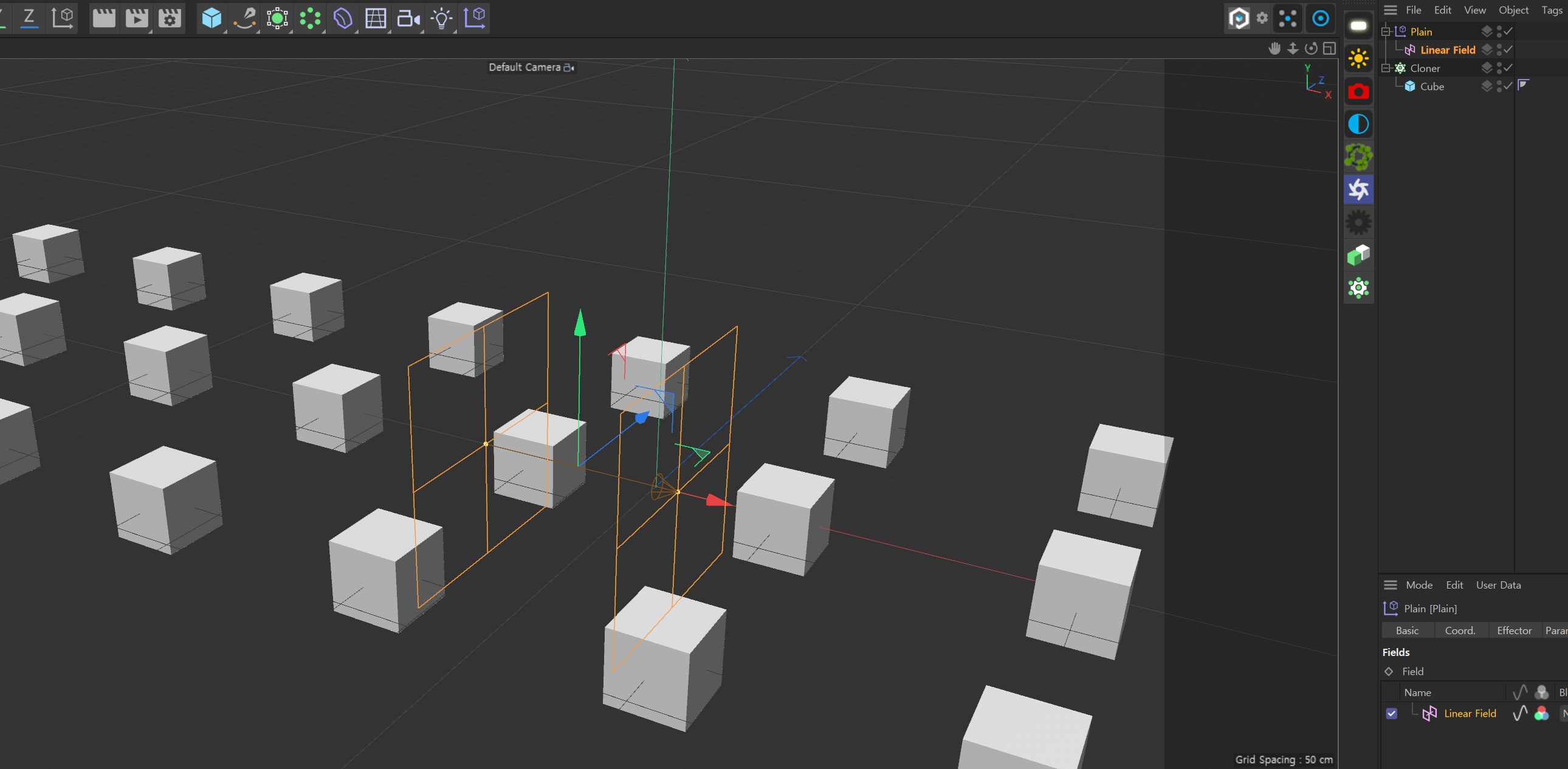Open the Attribute Manager Mode menu
This screenshot has height=769, width=1568.
(x=1419, y=585)
